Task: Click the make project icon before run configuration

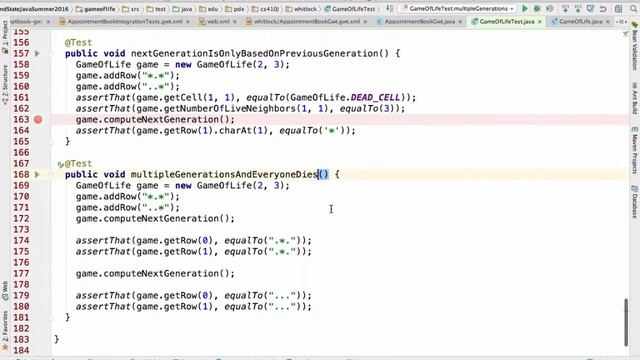Action: click(390, 9)
